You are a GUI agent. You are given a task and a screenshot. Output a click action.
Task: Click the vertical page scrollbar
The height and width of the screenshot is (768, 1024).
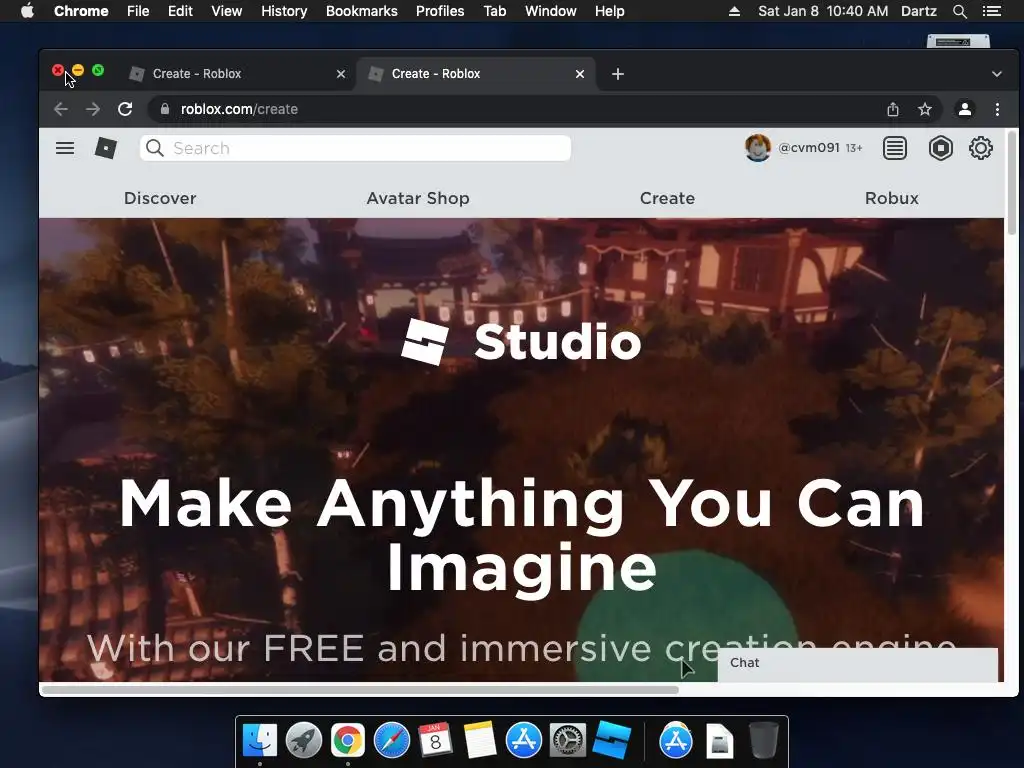[1012, 182]
